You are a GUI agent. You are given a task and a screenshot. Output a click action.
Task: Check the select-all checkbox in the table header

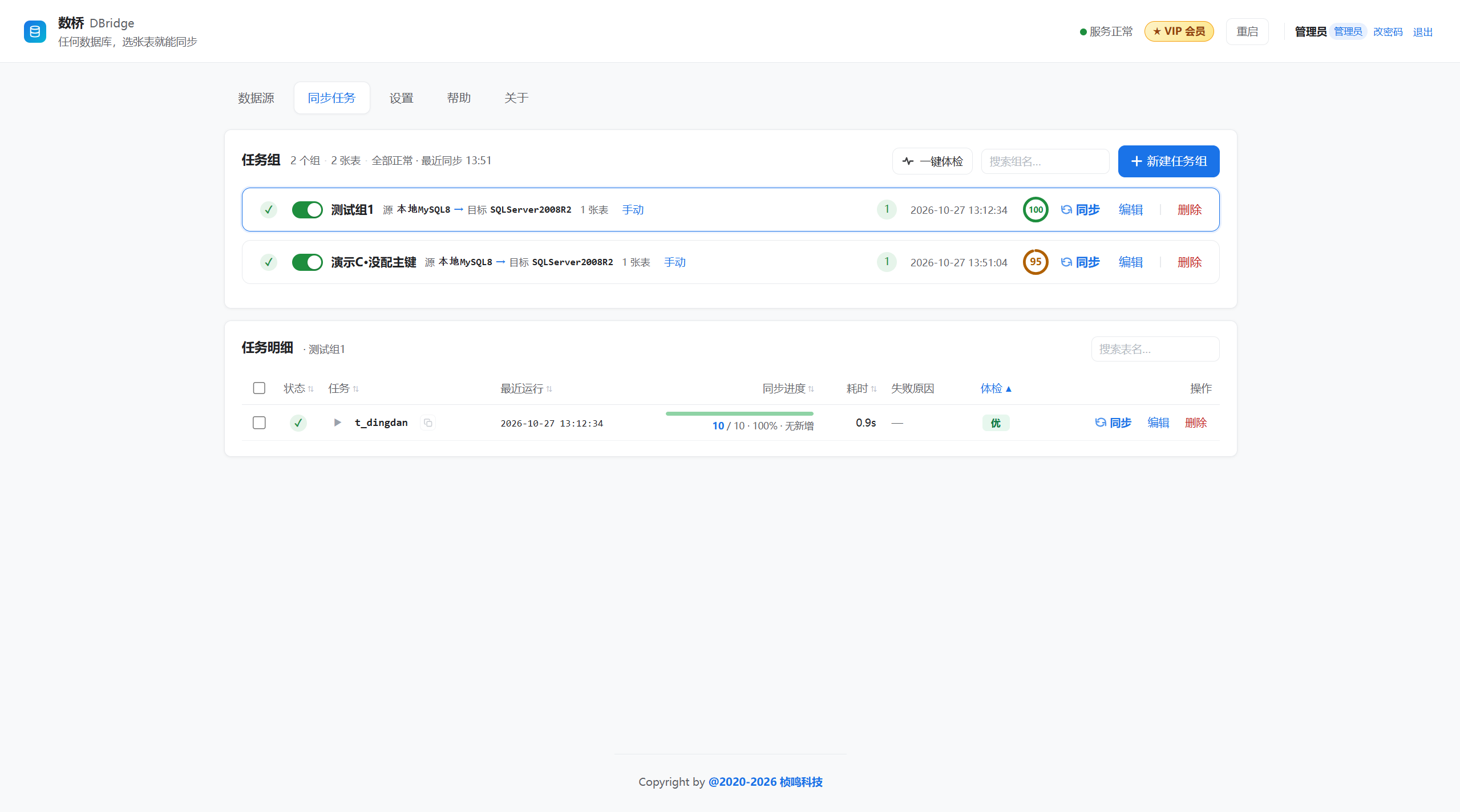coord(259,388)
